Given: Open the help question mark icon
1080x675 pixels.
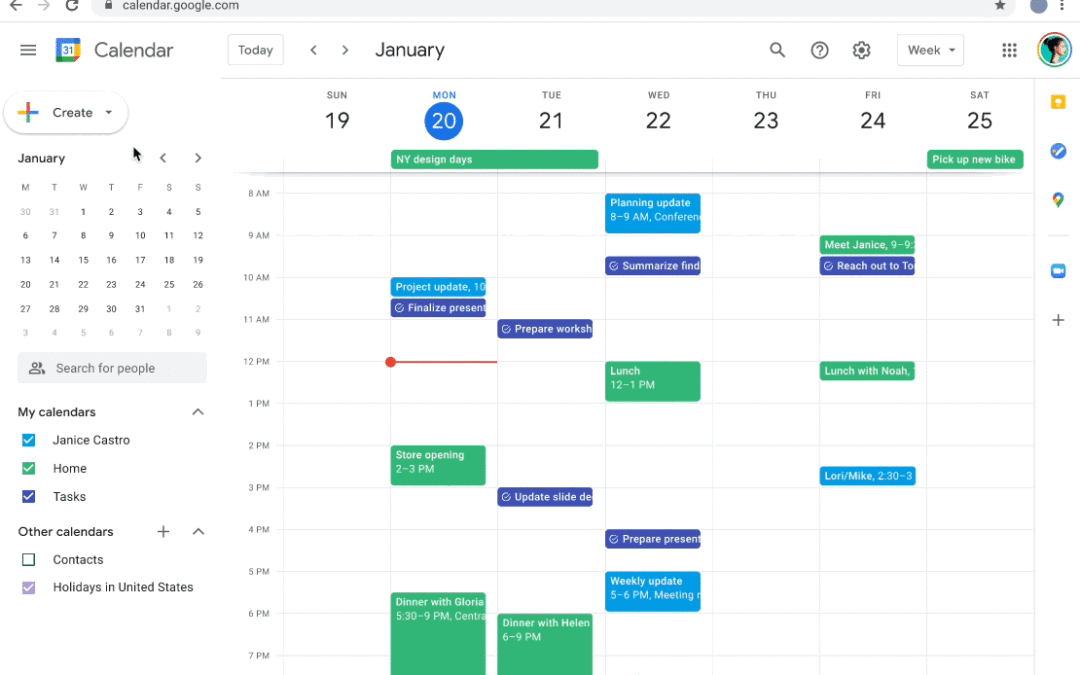Looking at the screenshot, I should (x=819, y=50).
